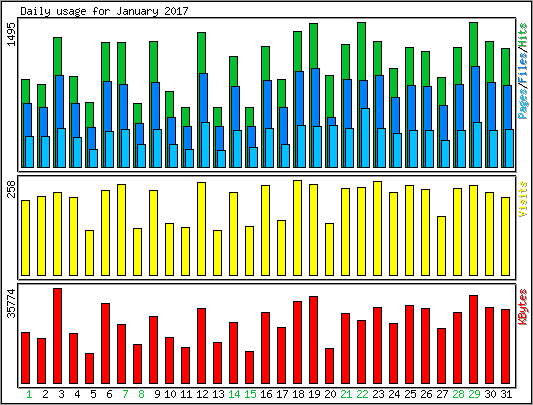Click the yellow visits bar for day 12

click(x=202, y=229)
